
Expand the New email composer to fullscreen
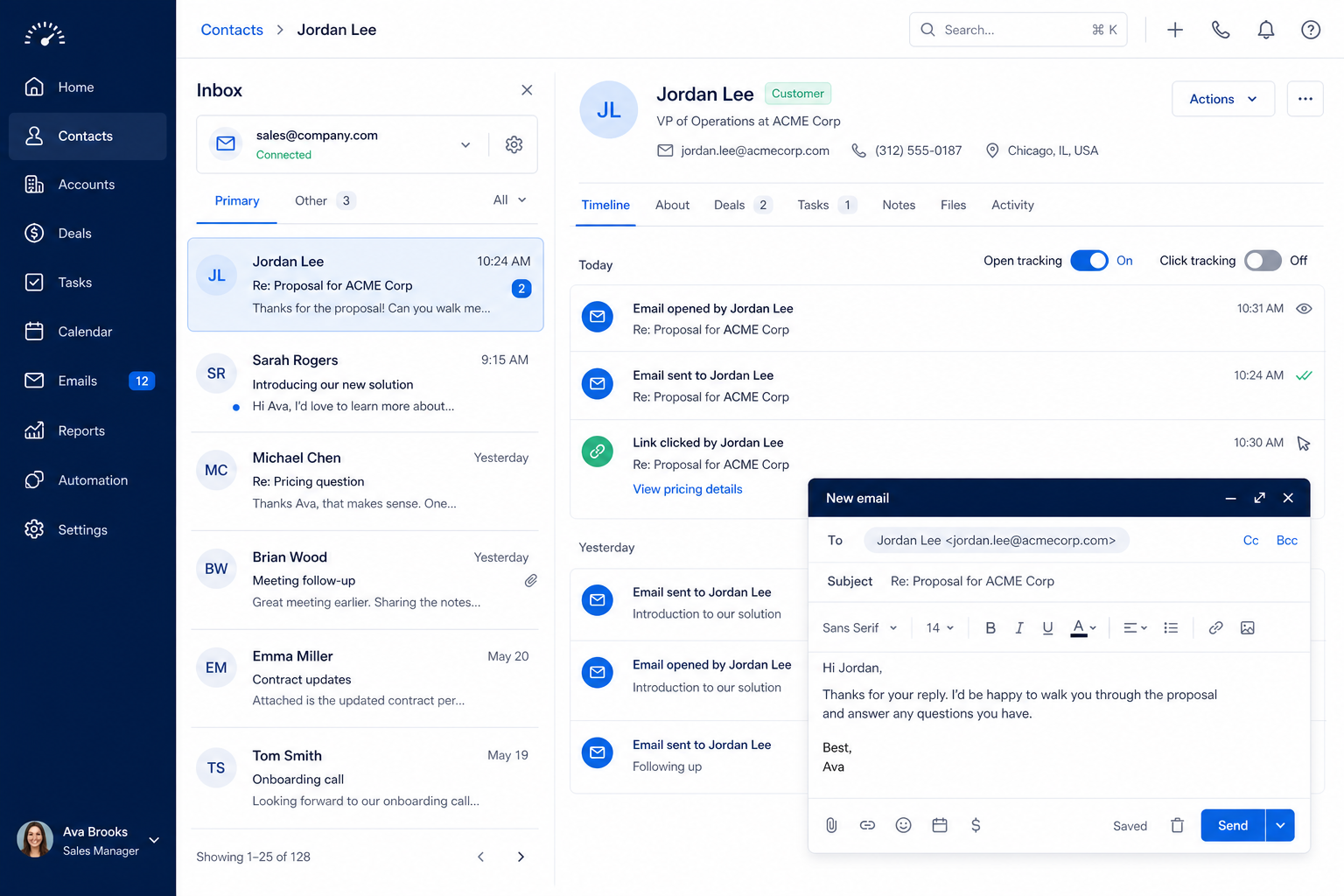[x=1260, y=498]
